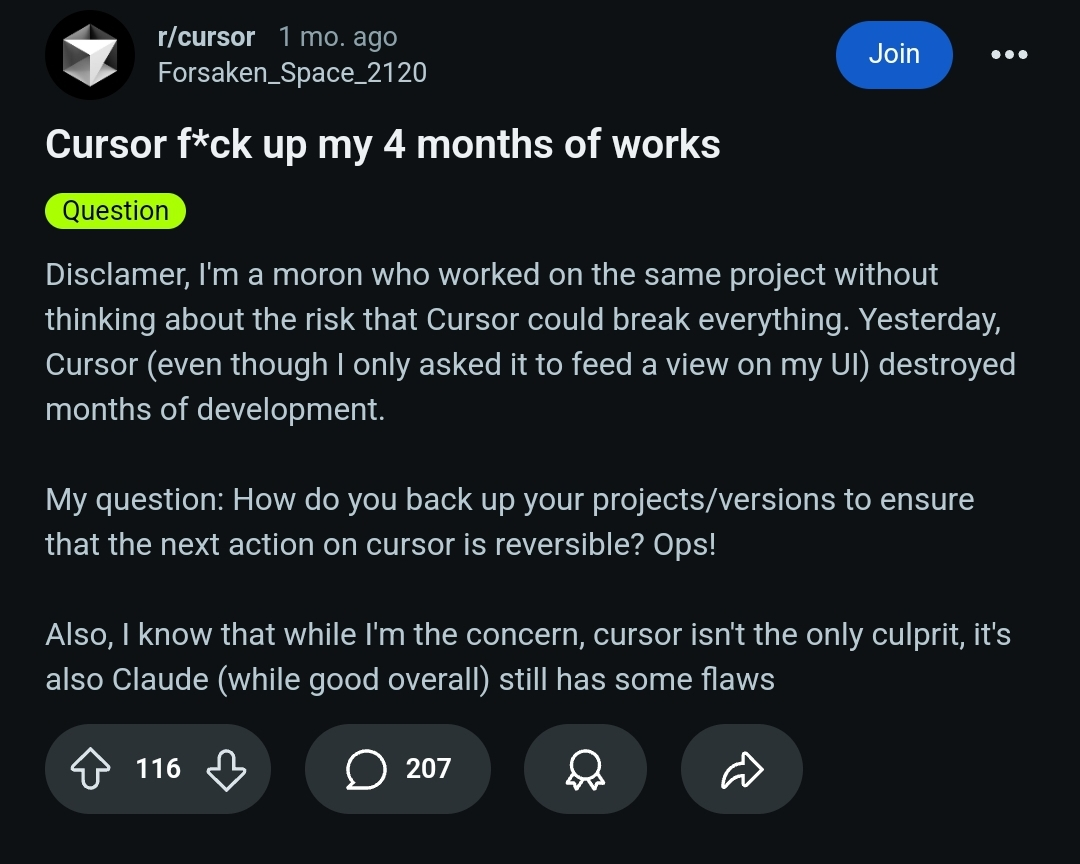This screenshot has height=864, width=1080.
Task: Click the 116 vote count
Action: (158, 769)
